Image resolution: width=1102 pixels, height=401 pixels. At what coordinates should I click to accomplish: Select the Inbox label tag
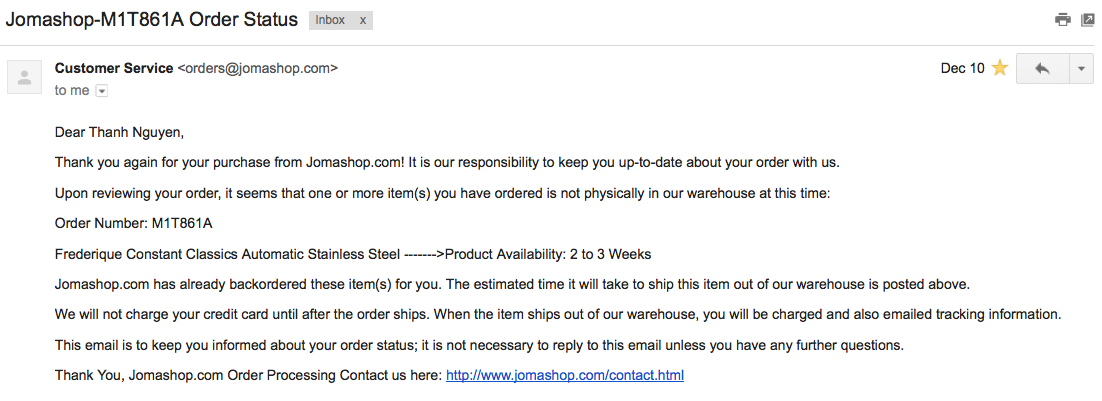click(331, 20)
